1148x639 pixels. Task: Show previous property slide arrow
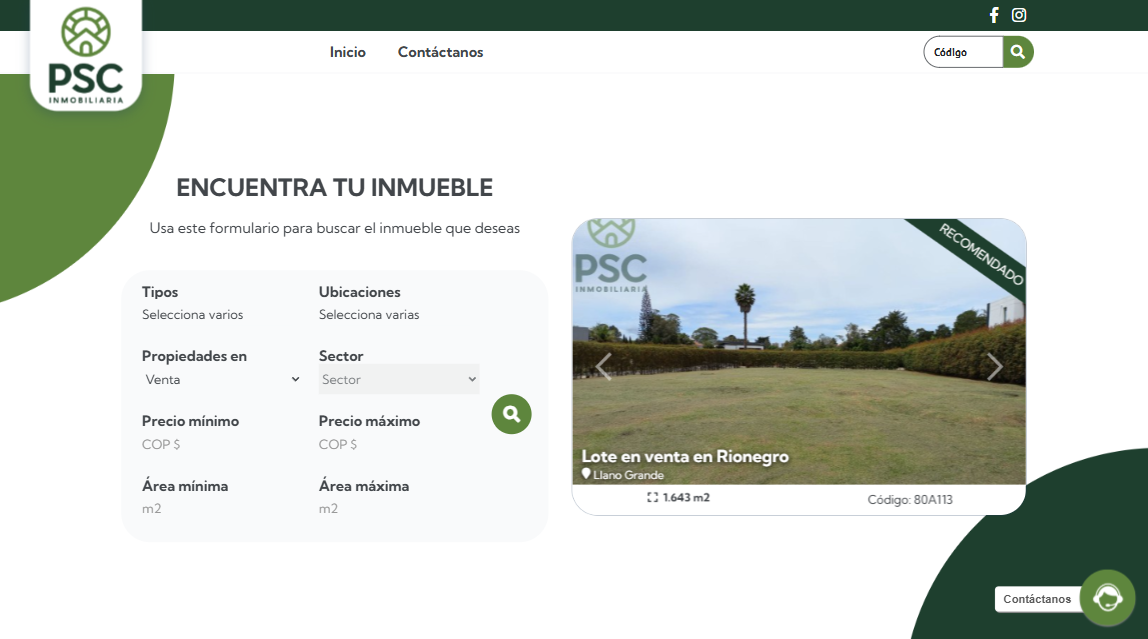point(603,367)
